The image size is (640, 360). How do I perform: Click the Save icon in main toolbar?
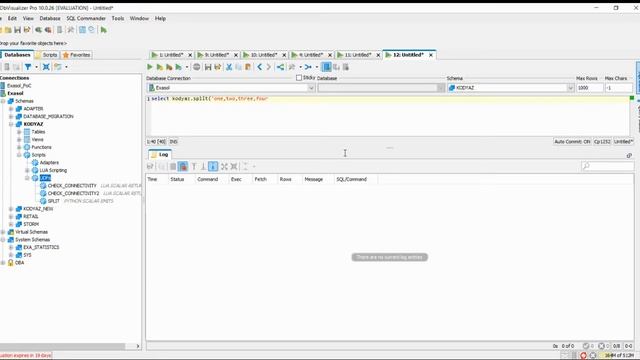(17, 30)
